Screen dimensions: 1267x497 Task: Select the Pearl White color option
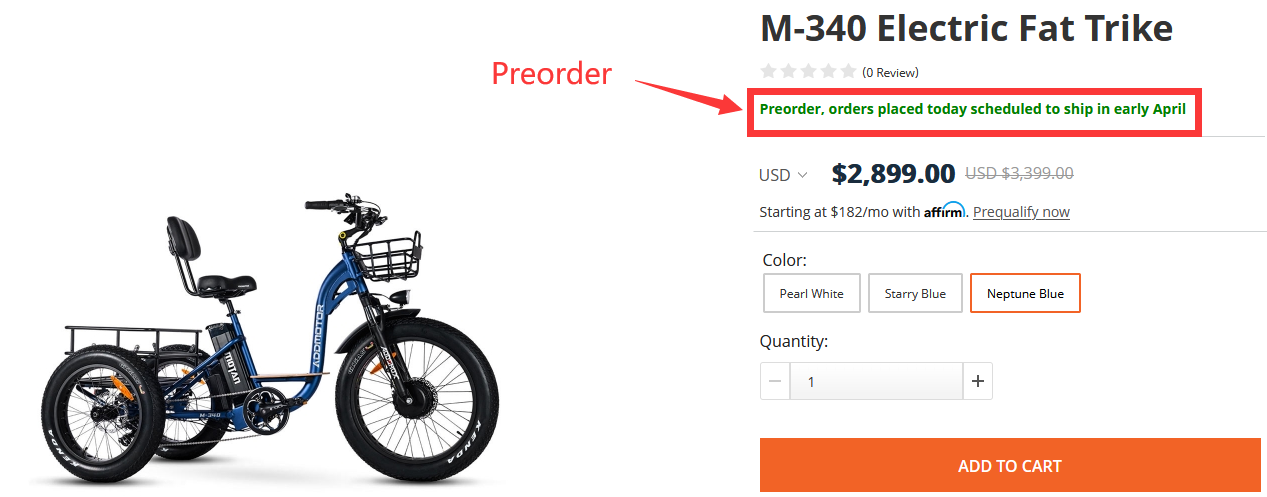811,294
